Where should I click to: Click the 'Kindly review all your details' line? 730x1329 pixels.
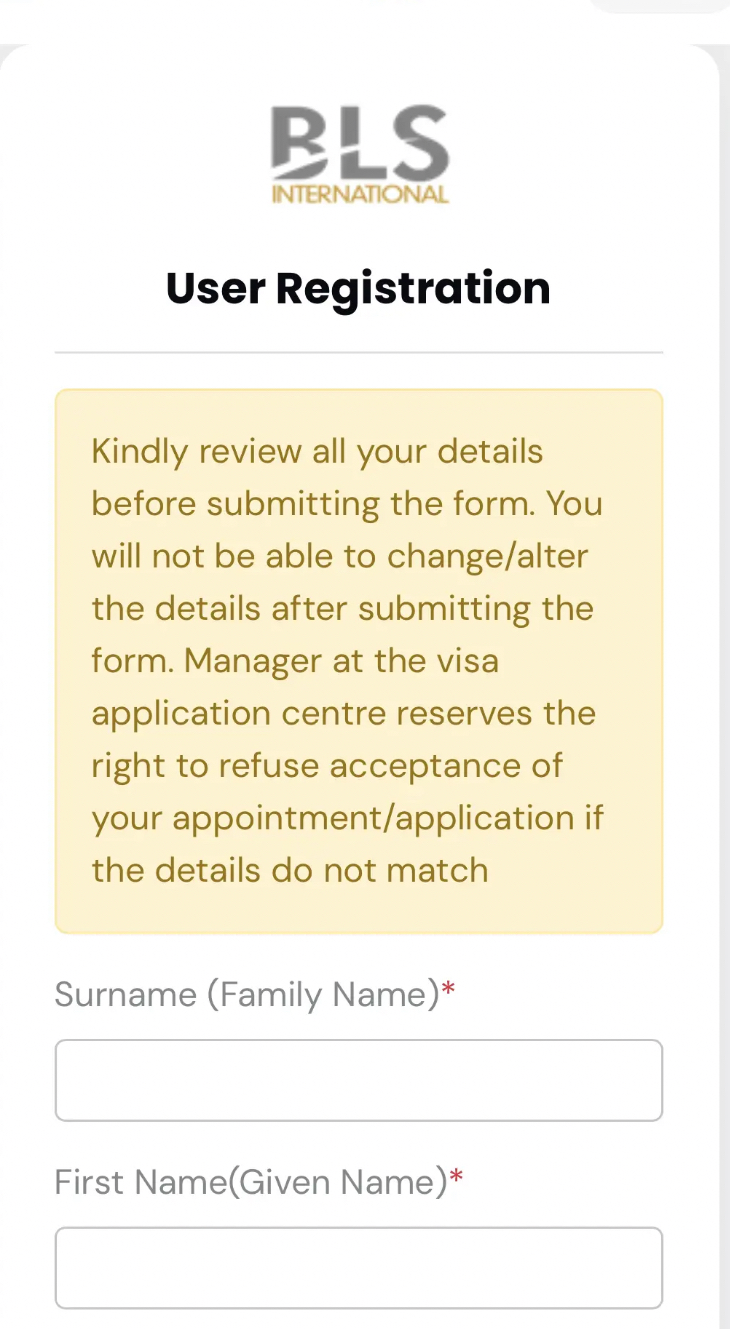coord(318,452)
